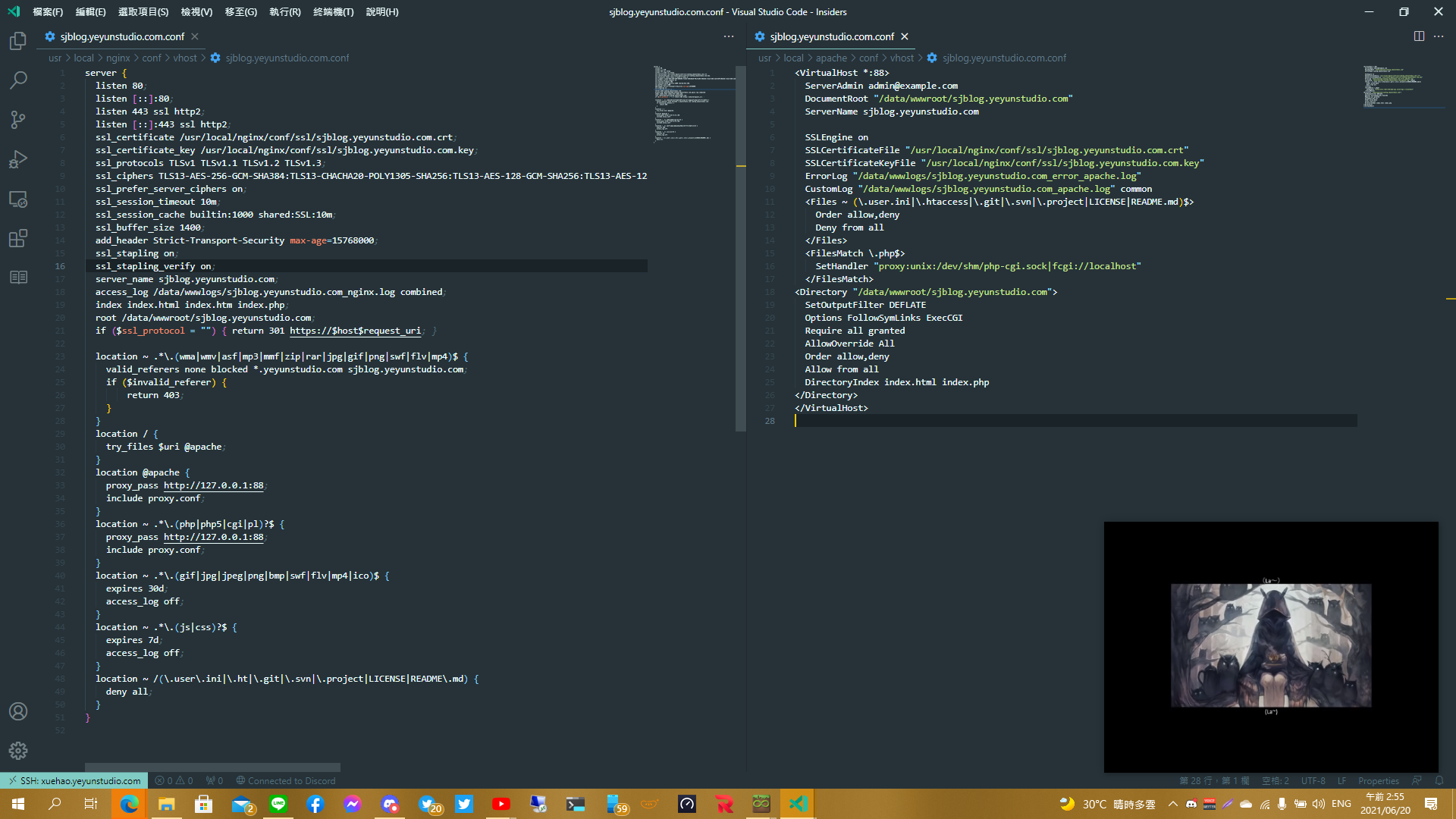Click conf in the right breadcrumb
This screenshot has width=1456, height=819.
pos(868,58)
